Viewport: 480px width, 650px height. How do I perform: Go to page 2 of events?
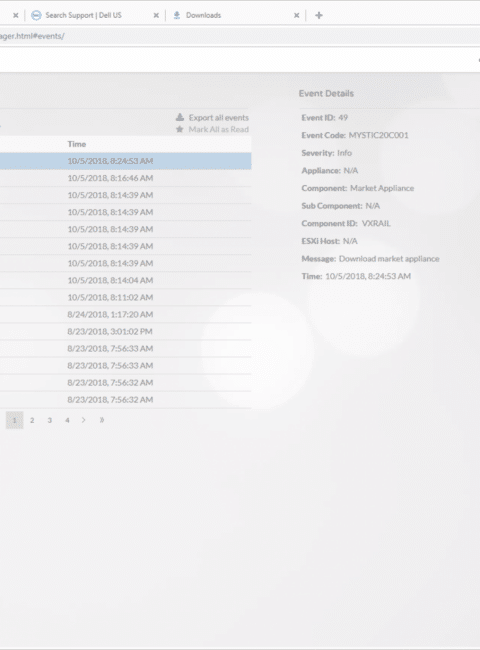(x=32, y=420)
